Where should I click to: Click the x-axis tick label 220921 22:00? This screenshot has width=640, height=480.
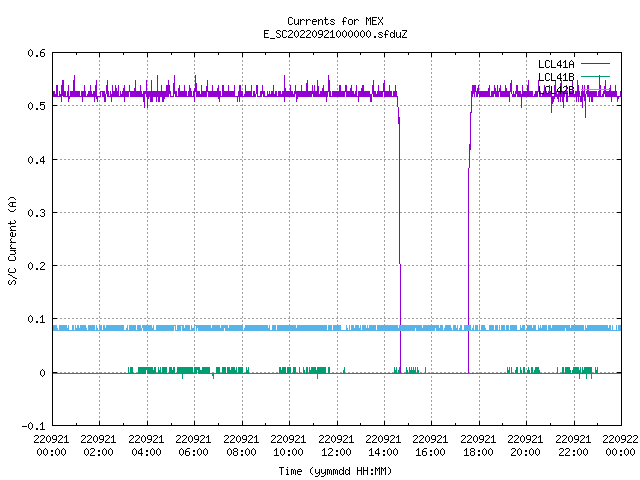click(573, 446)
